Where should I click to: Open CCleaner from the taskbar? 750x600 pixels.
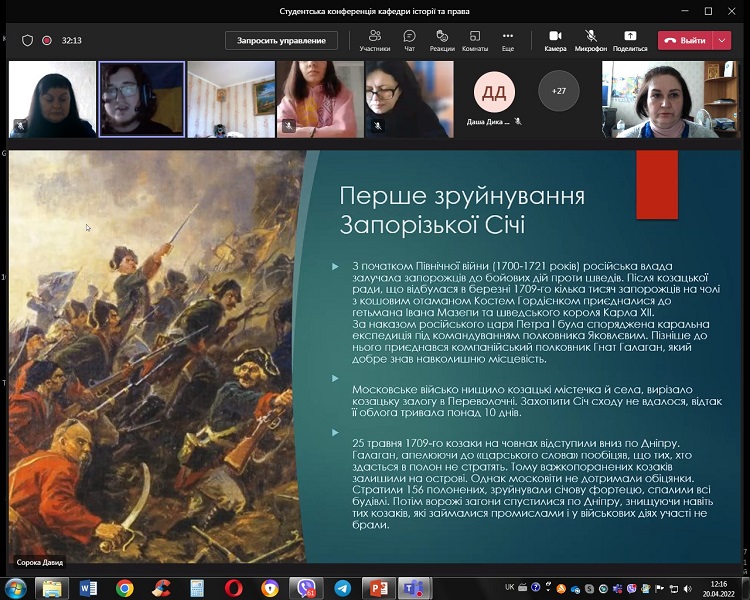pyautogui.click(x=161, y=588)
